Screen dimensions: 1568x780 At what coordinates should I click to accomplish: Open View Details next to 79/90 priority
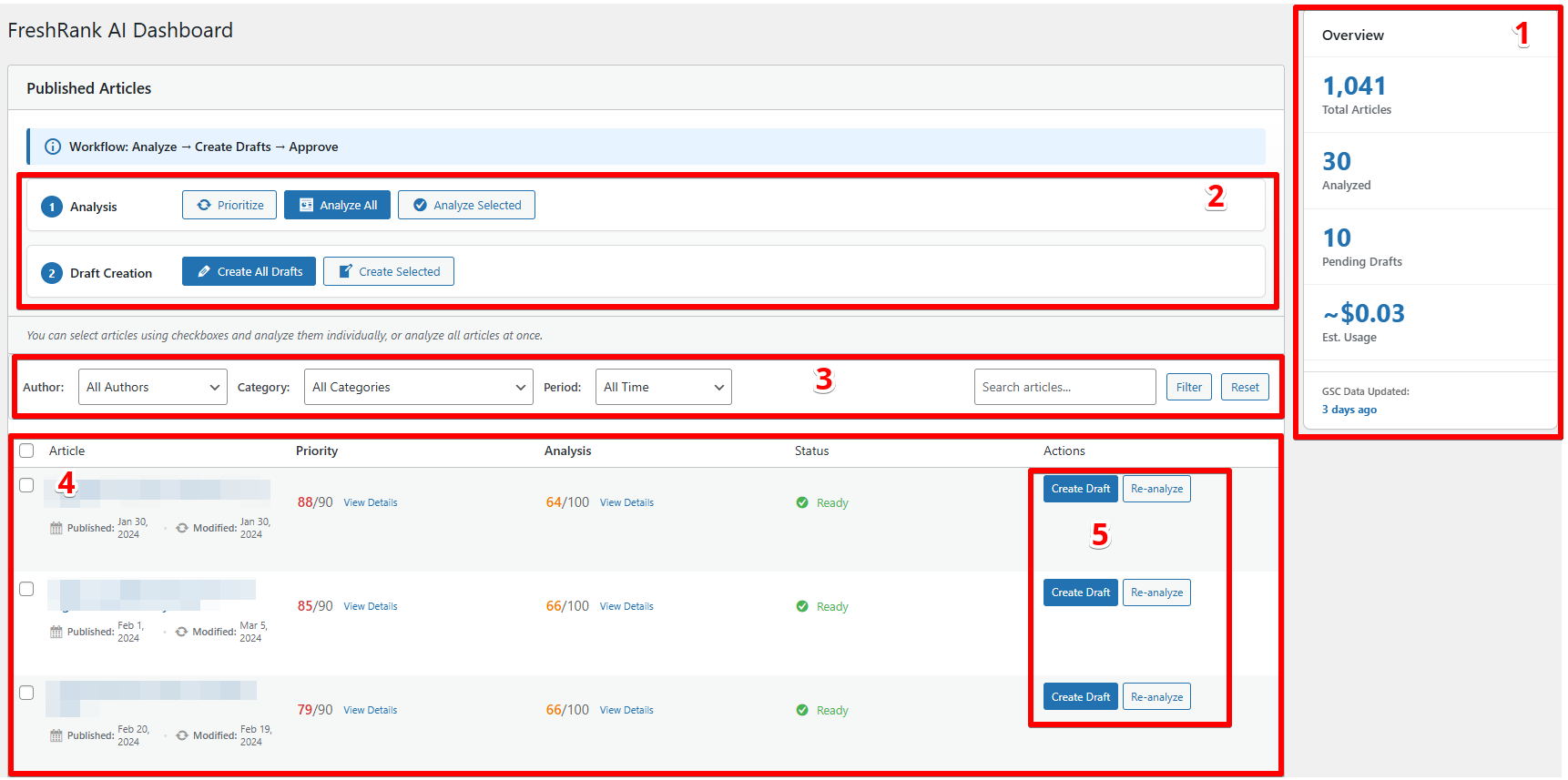pos(371,710)
